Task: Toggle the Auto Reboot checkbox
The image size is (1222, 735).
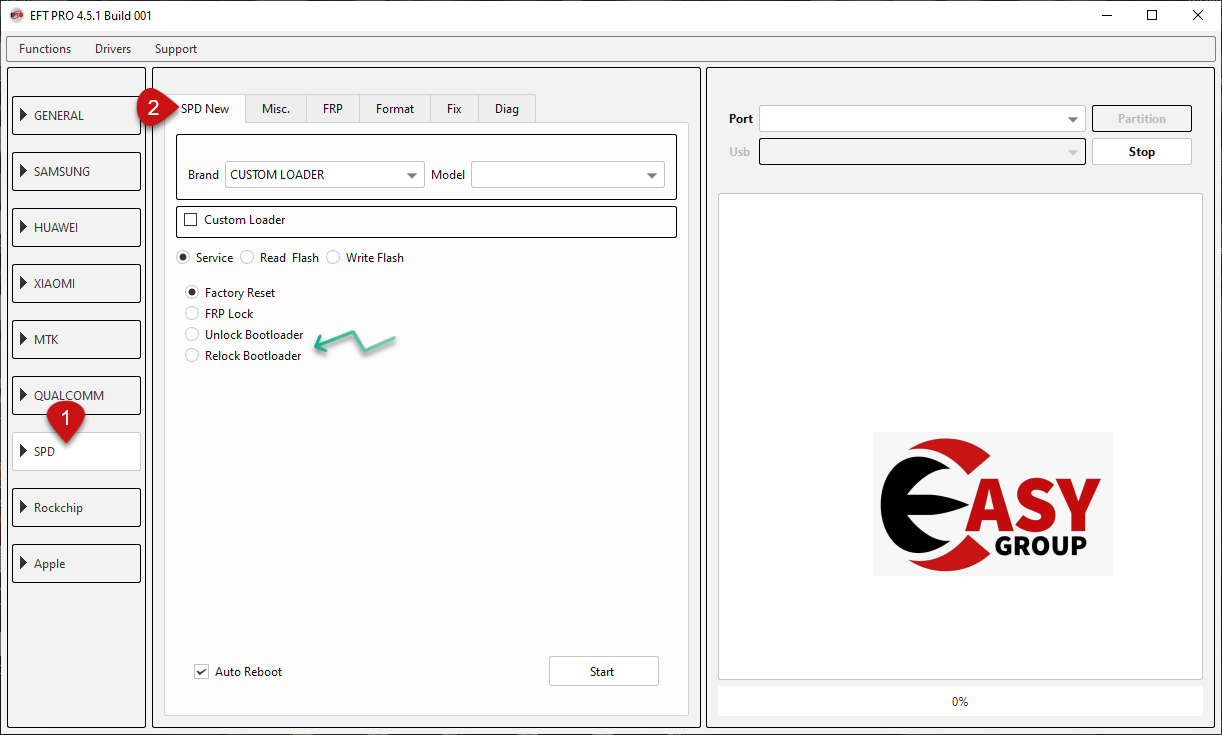Action: coord(201,672)
